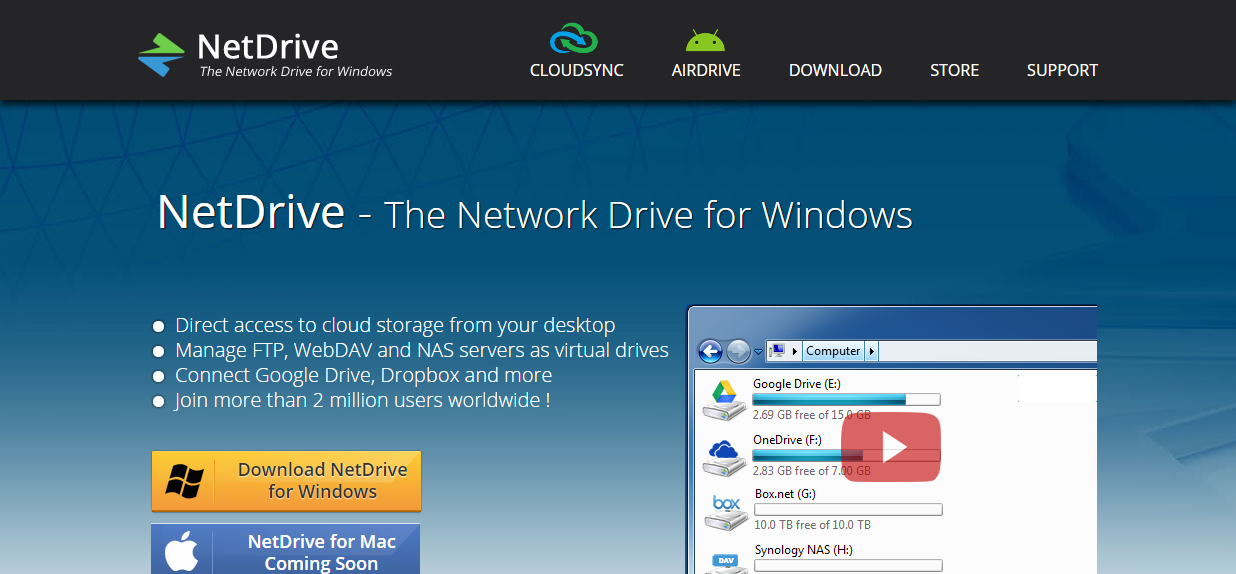This screenshot has height=574, width=1236.
Task: Click the back arrow in Explorer preview
Action: tap(710, 351)
